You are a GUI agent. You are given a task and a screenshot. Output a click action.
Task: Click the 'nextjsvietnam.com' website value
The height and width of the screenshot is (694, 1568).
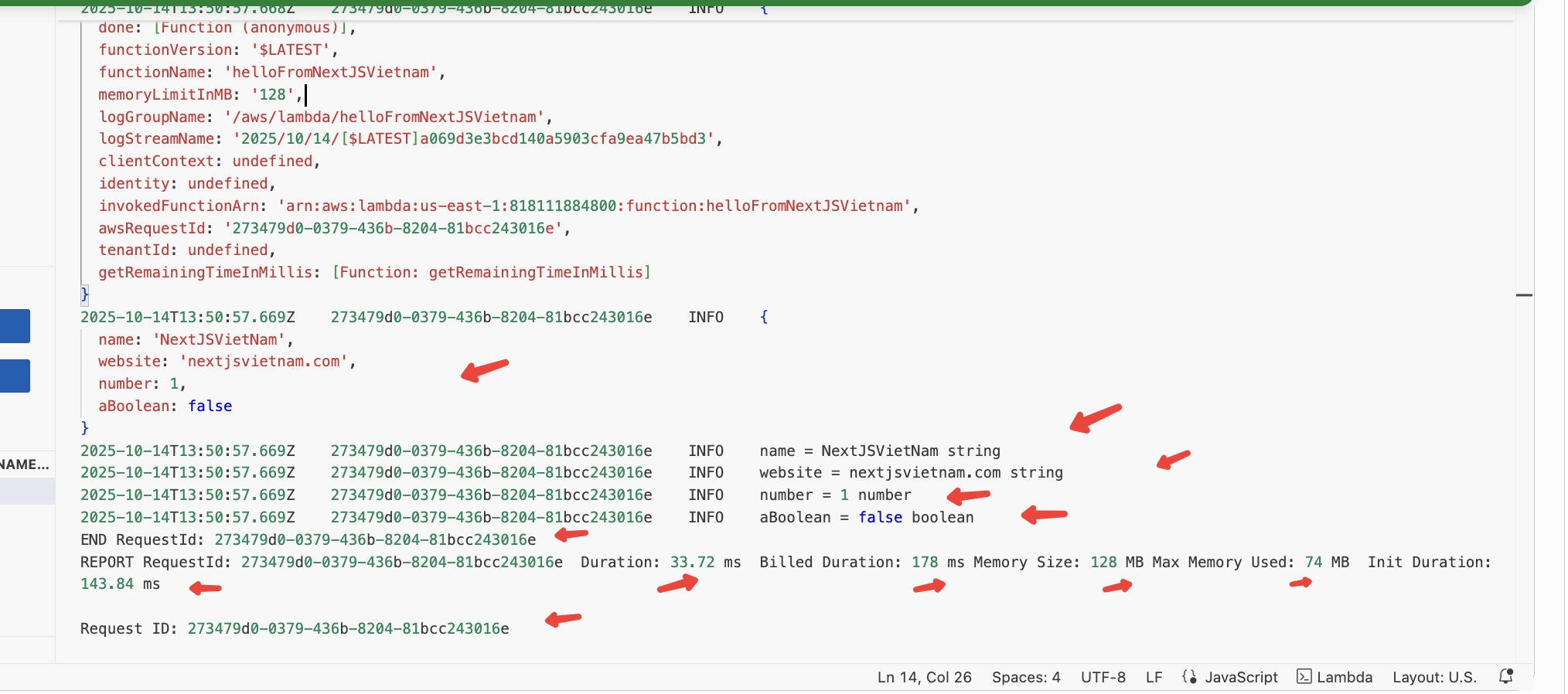[x=264, y=362]
